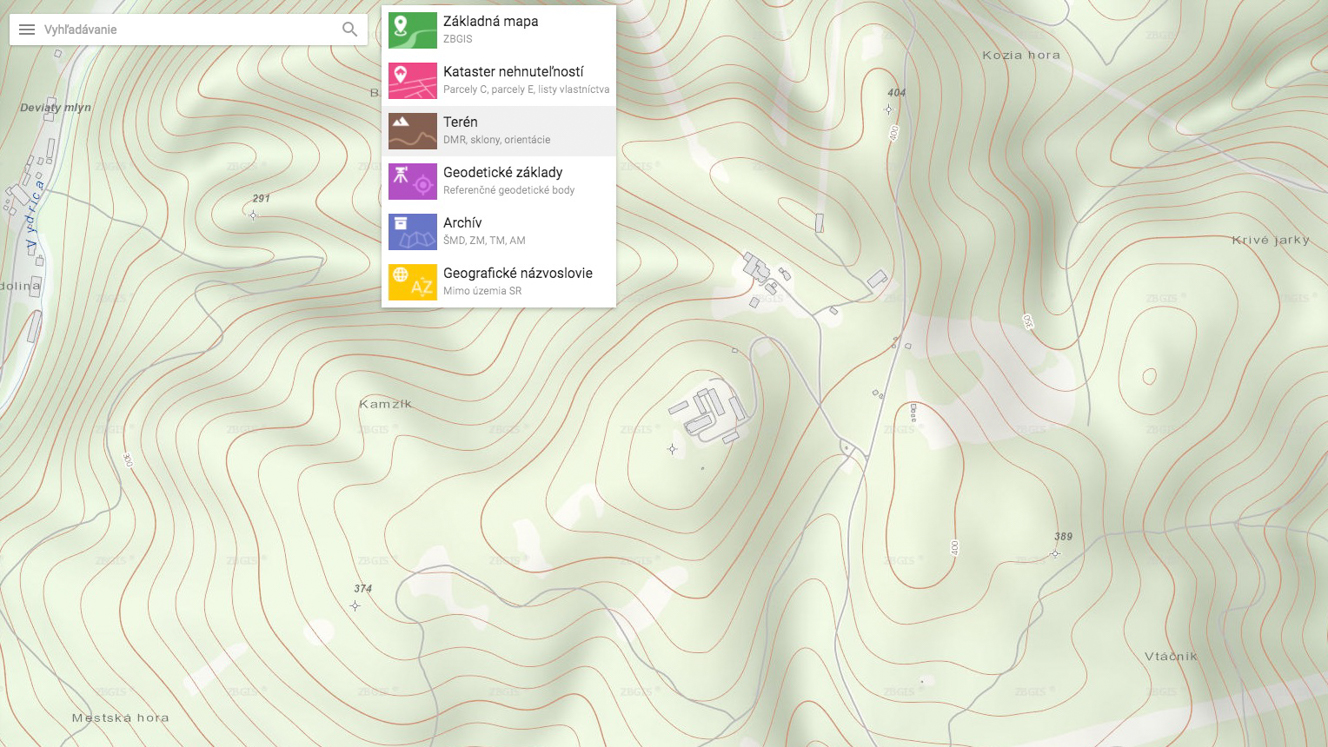Click 'ZBGIS' subtitle under Základná mapa
This screenshot has width=1328, height=747.
click(x=458, y=39)
